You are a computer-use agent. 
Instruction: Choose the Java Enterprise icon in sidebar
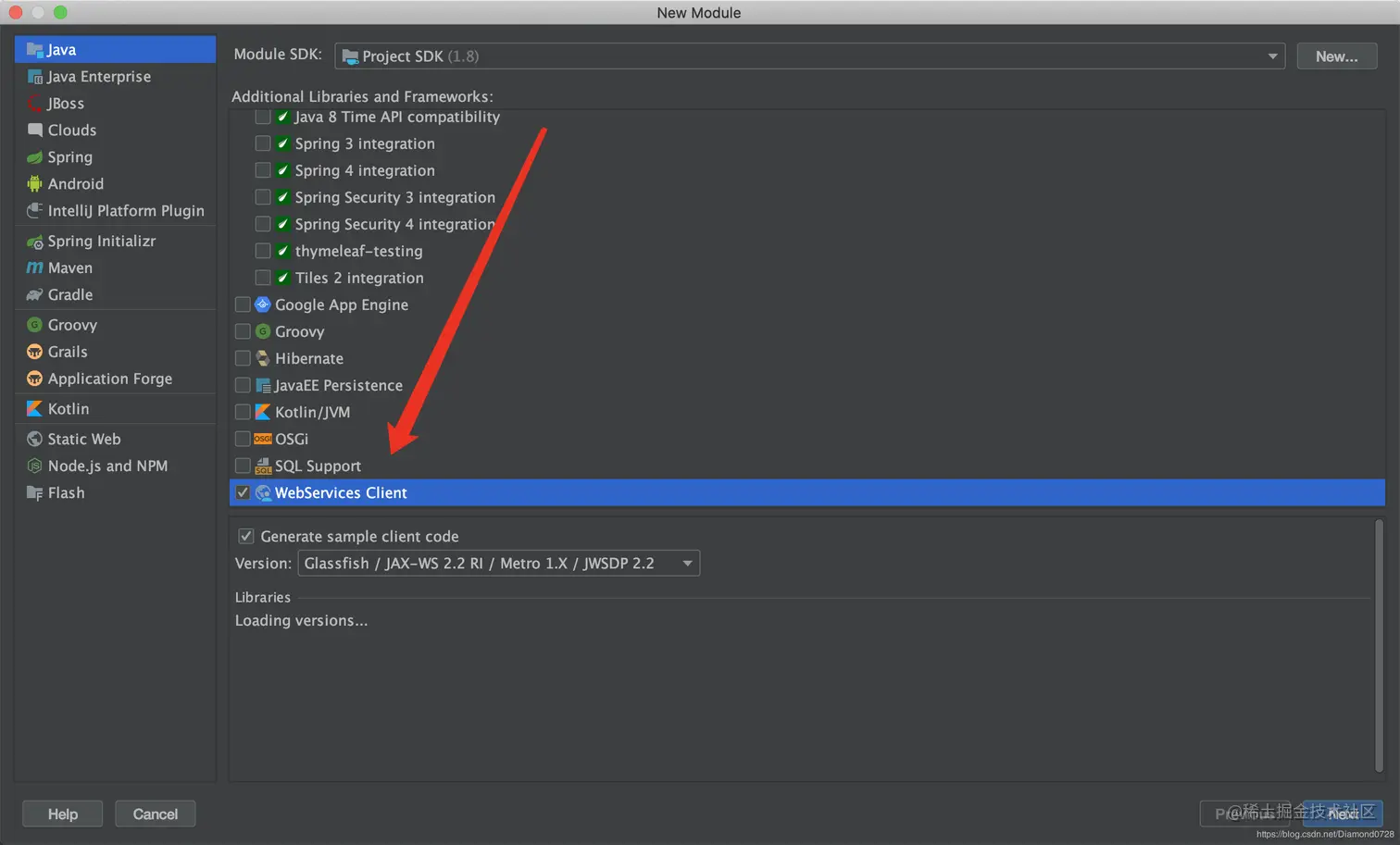[x=35, y=77]
